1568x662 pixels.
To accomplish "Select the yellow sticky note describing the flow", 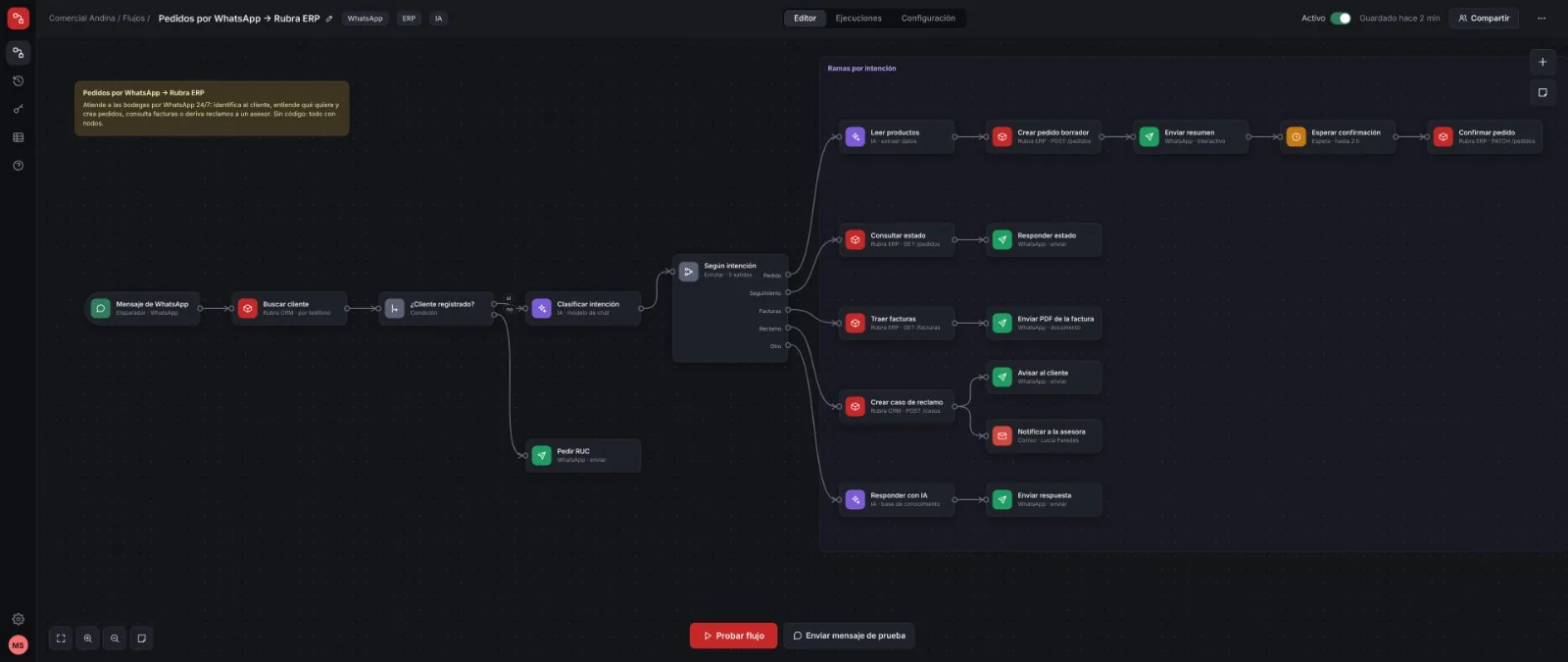I will coord(212,108).
